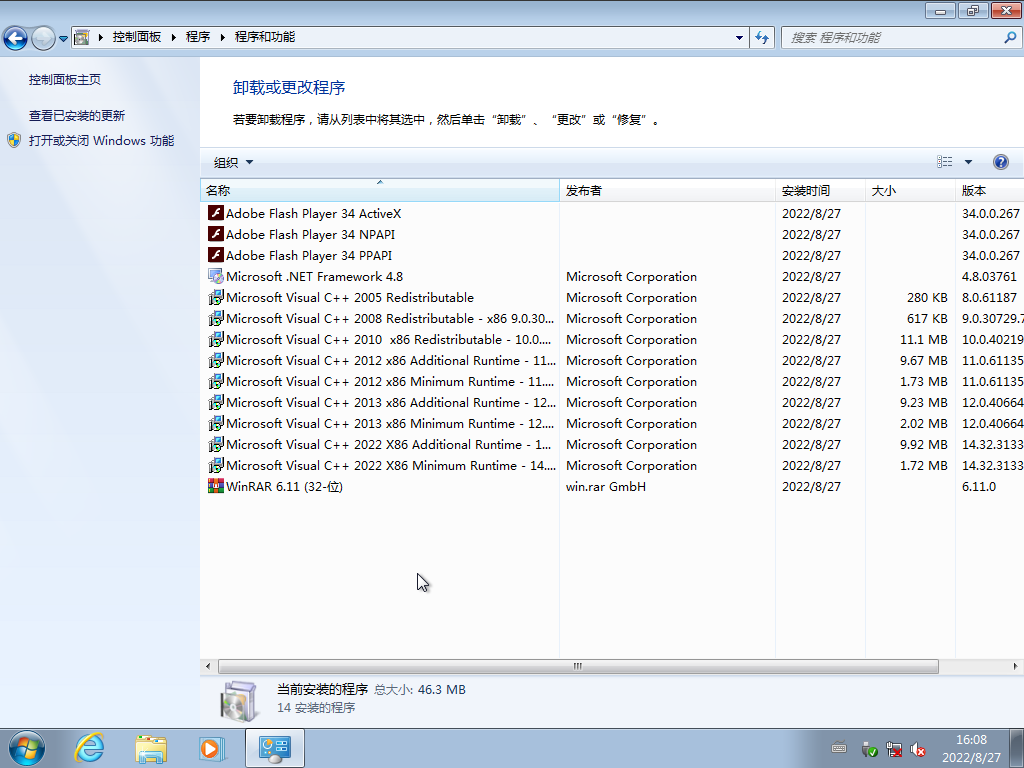Click the view mode icon in the toolbar
Image resolution: width=1024 pixels, height=768 pixels.
pyautogui.click(x=945, y=162)
